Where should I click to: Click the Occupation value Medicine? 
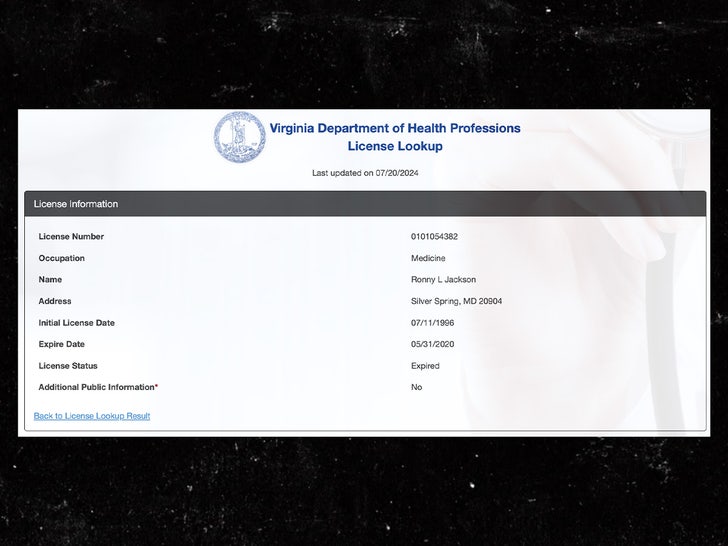(428, 258)
